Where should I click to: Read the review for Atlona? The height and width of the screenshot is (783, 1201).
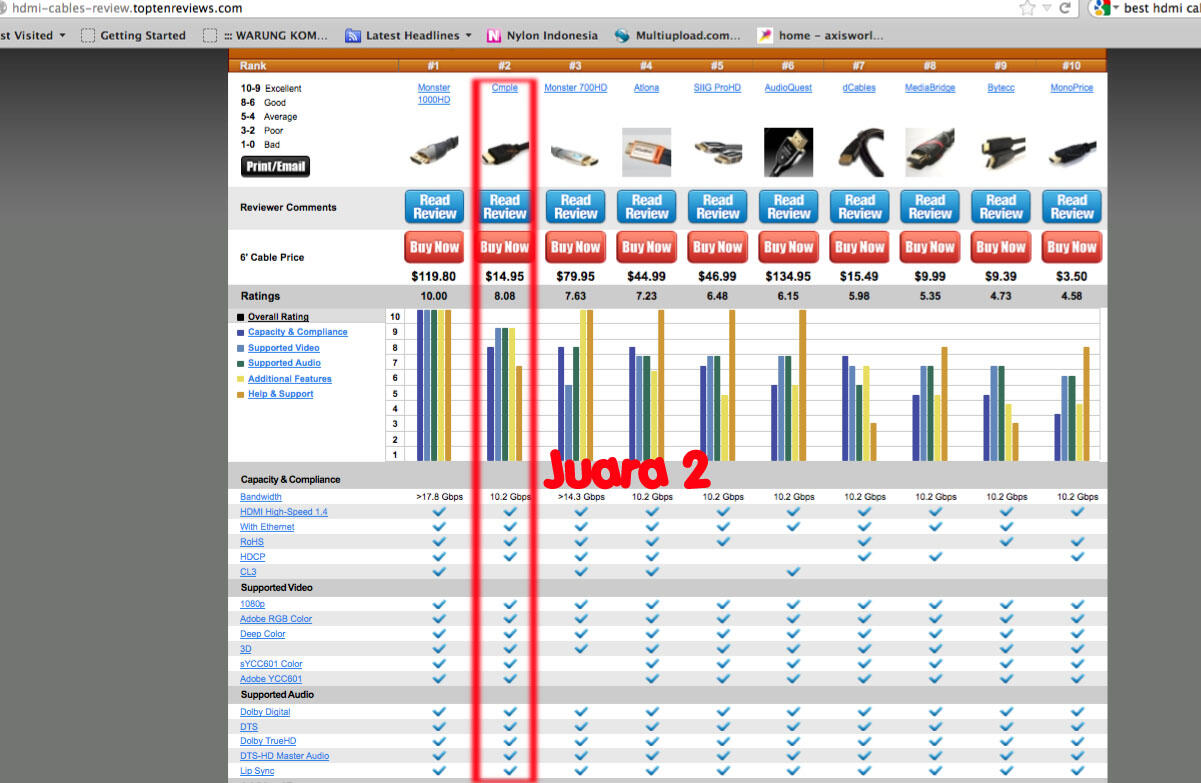[x=646, y=207]
